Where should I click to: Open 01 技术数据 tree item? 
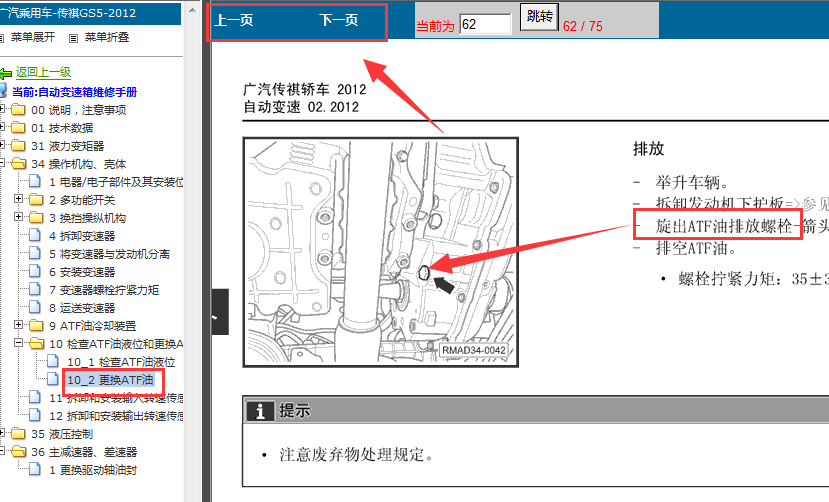(x=62, y=128)
